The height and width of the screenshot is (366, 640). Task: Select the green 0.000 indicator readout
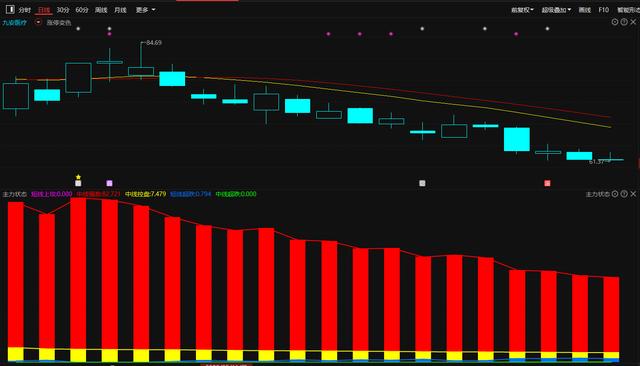(x=236, y=194)
